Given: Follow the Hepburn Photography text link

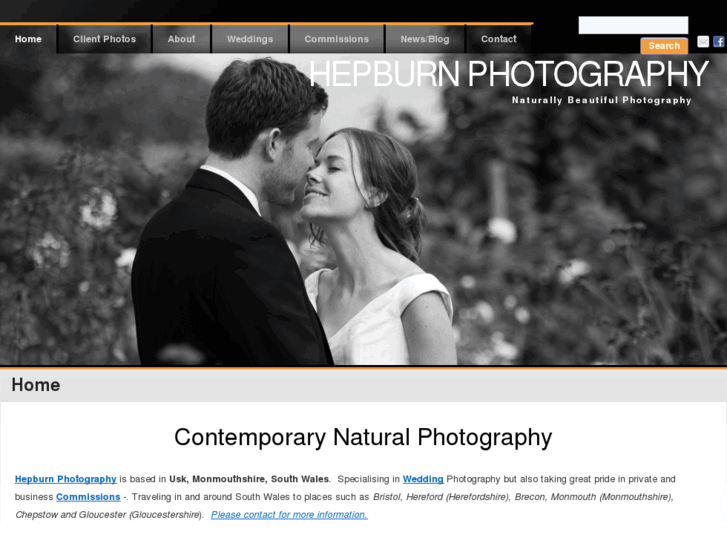Looking at the screenshot, I should 65,479.
